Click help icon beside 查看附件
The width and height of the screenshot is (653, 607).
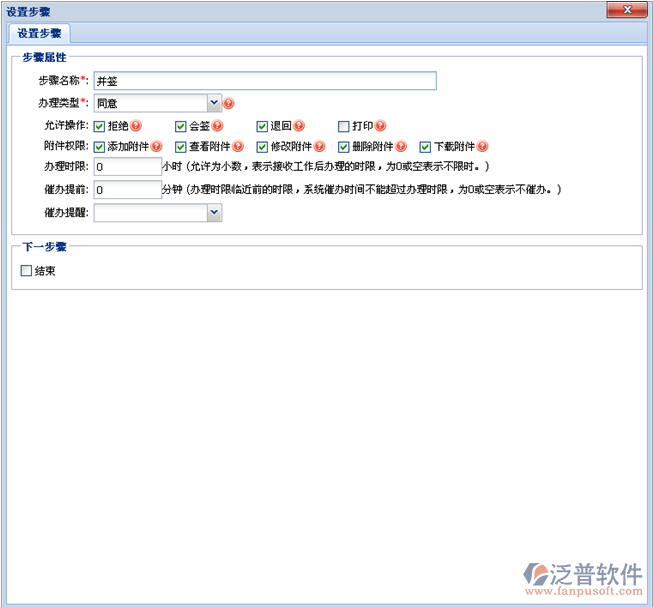tap(237, 146)
